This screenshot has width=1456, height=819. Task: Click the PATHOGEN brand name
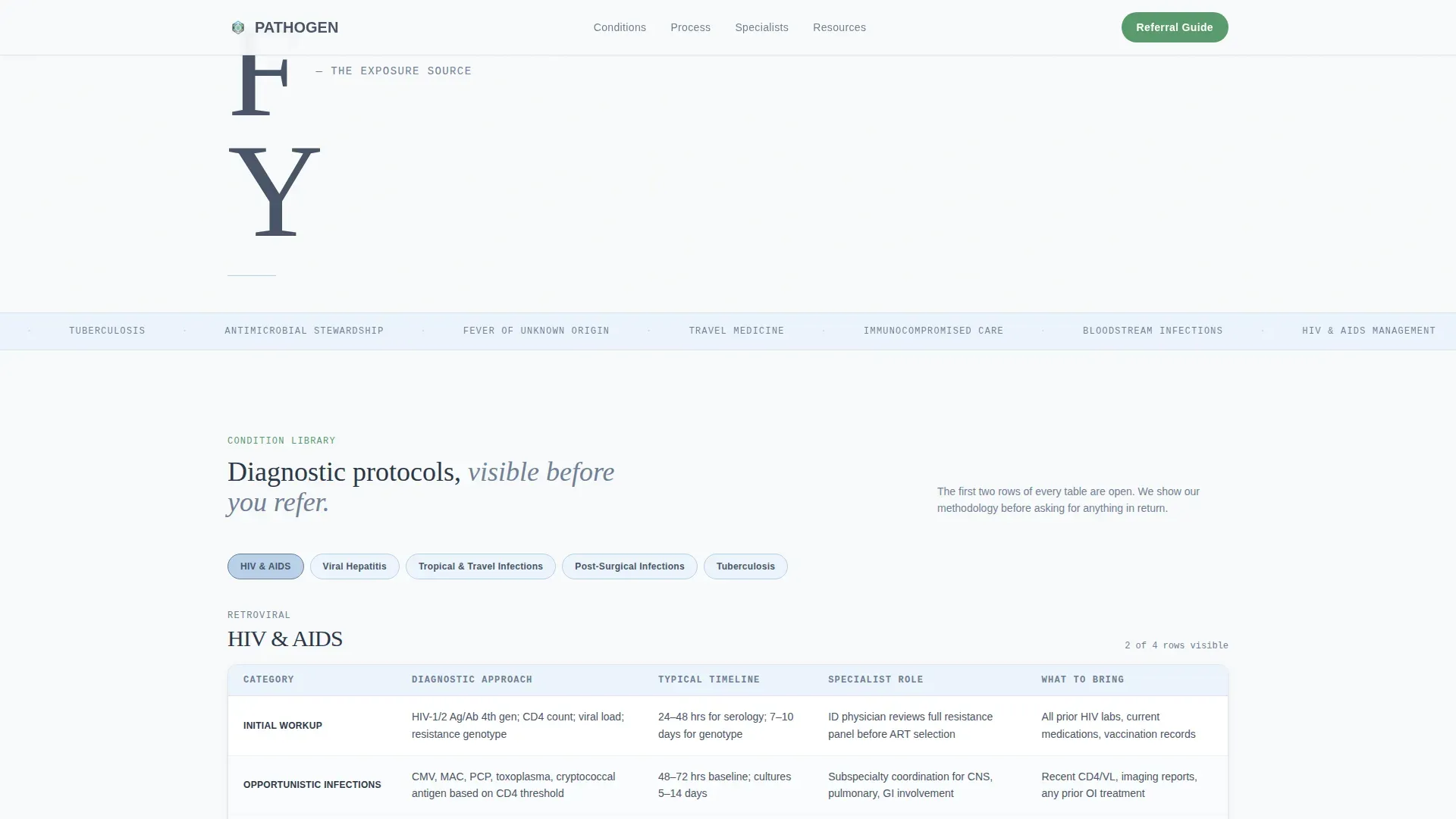tap(297, 27)
